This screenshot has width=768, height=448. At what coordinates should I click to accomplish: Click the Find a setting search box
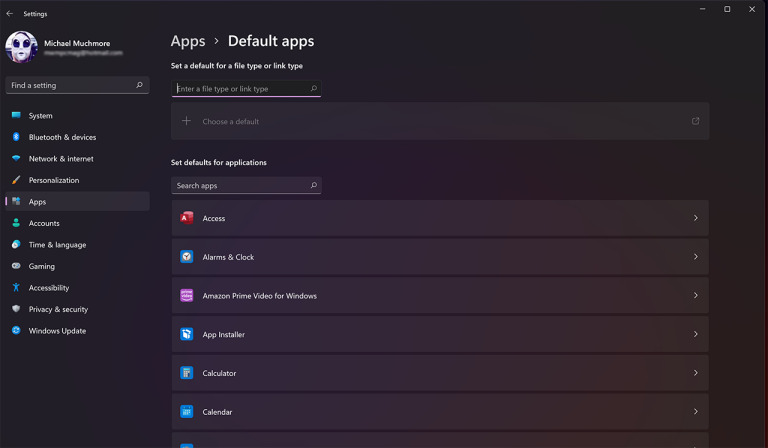77,85
